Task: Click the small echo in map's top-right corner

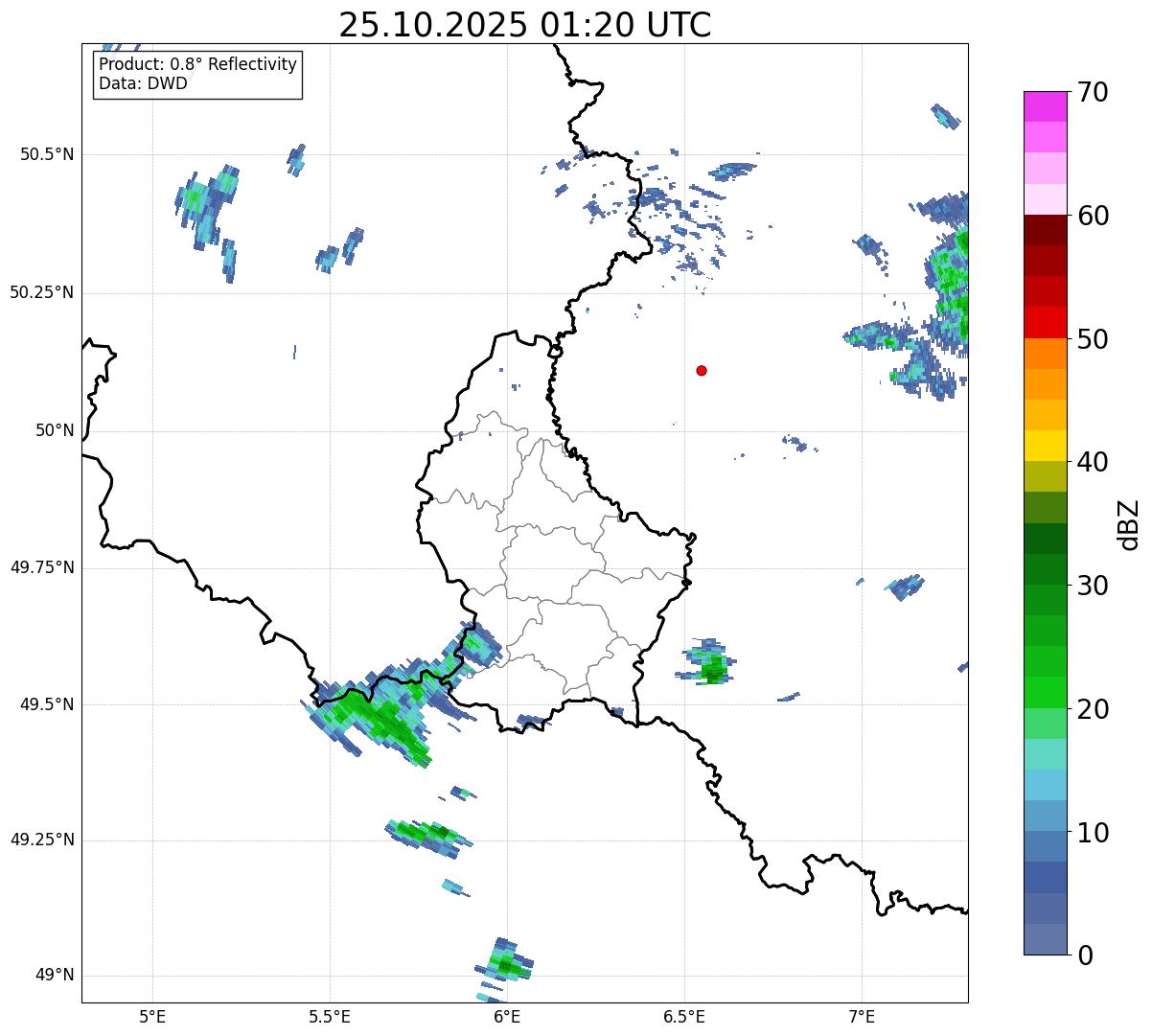Action: pos(946,116)
